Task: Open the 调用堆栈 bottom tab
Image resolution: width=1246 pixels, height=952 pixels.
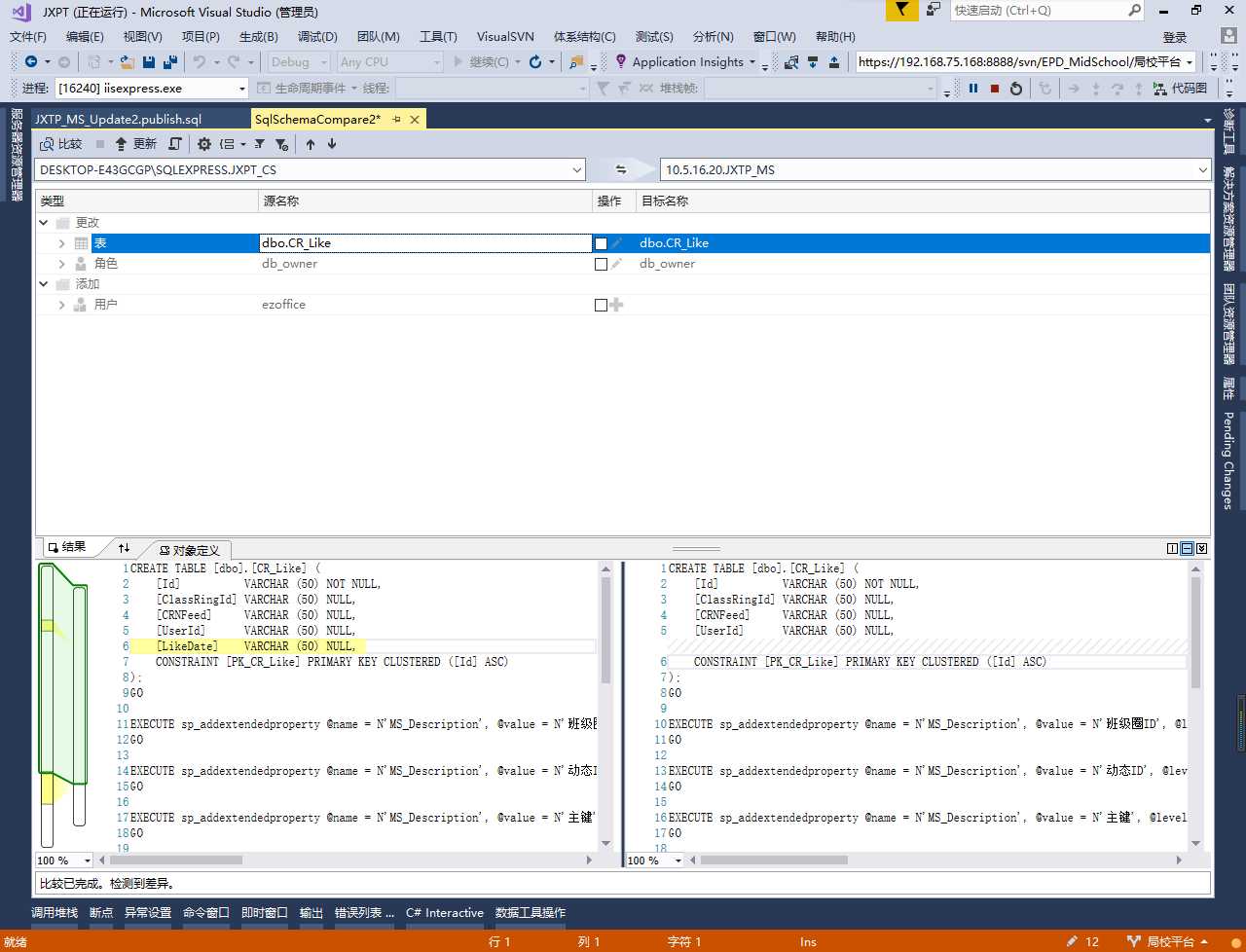Action: click(54, 912)
